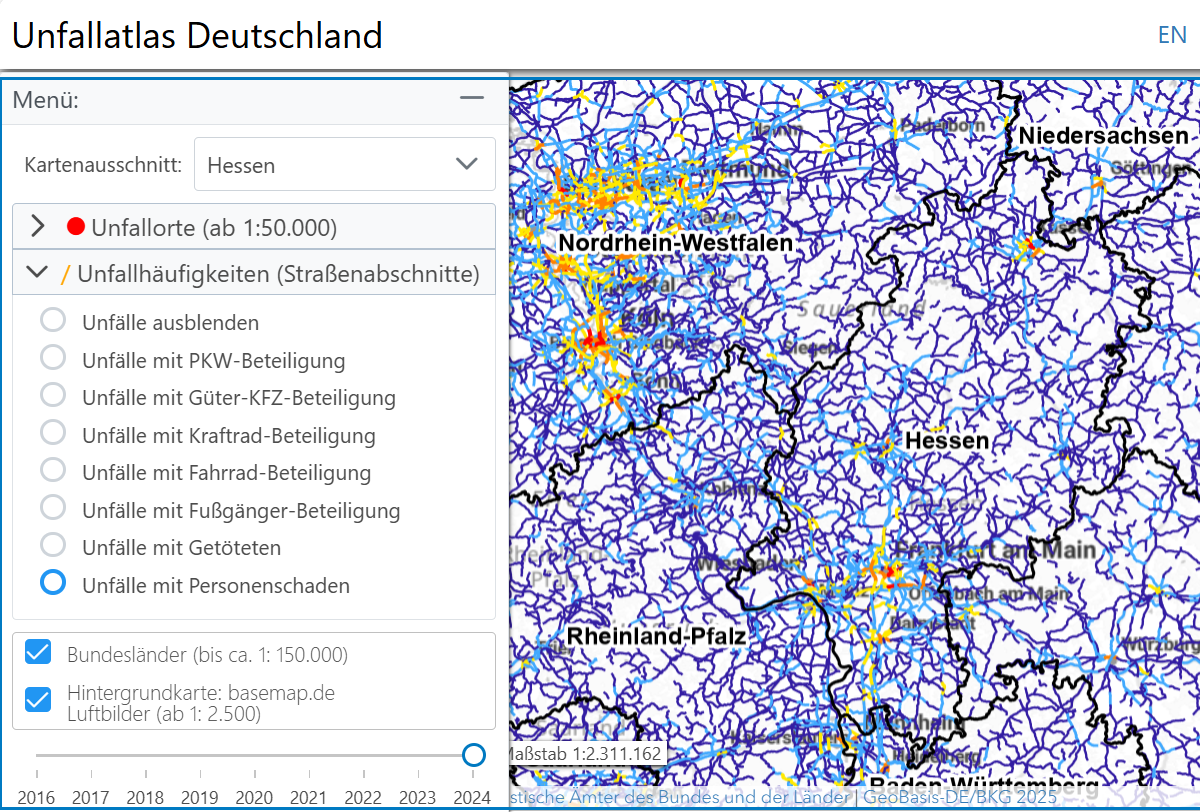
Task: Open the Kartenausschnitt dropdown showing Hessen
Action: click(344, 164)
